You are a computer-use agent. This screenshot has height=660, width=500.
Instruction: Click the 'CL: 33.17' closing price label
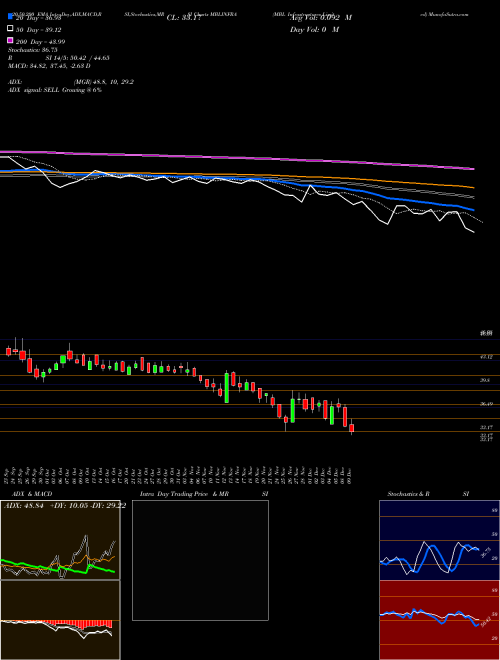pyautogui.click(x=184, y=18)
